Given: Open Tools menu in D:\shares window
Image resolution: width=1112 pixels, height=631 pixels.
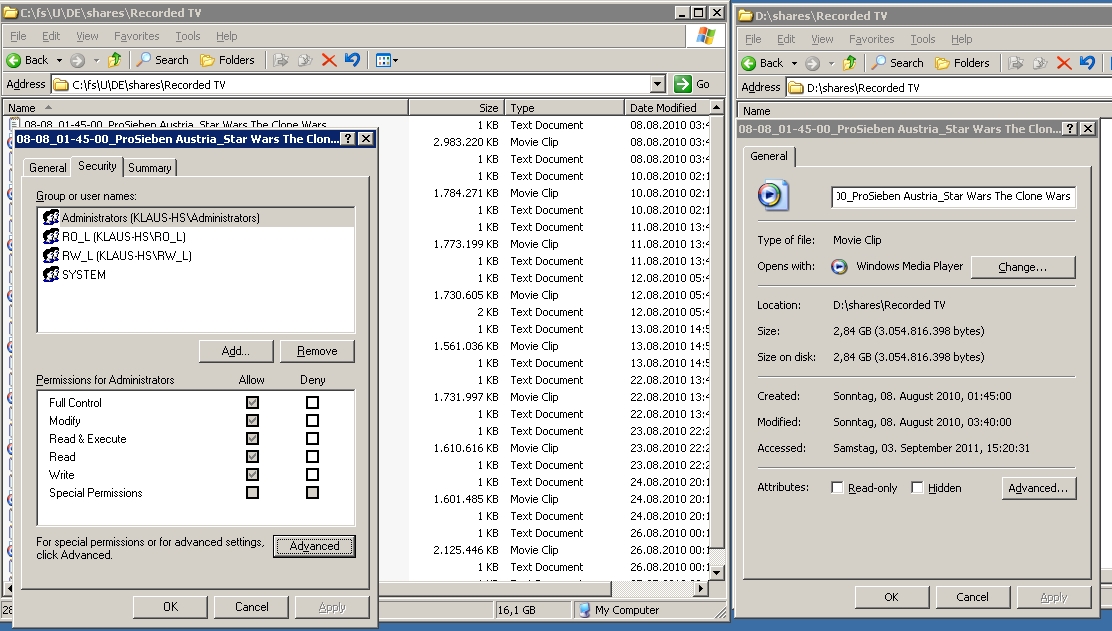Looking at the screenshot, I should pos(923,39).
